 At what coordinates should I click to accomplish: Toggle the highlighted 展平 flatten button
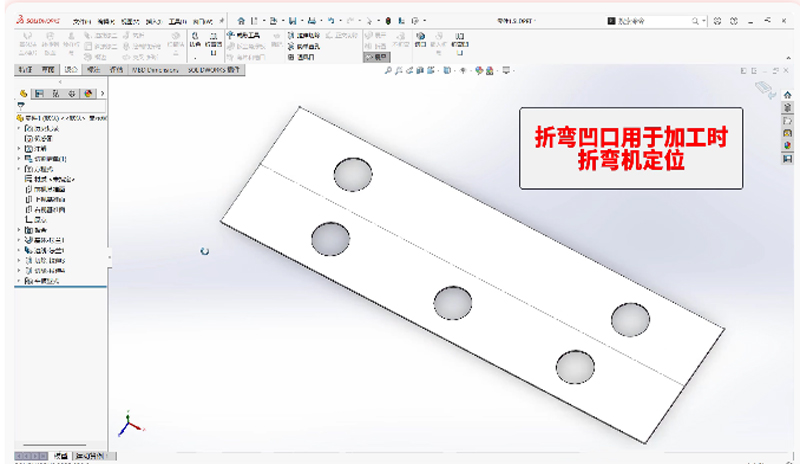tap(377, 57)
